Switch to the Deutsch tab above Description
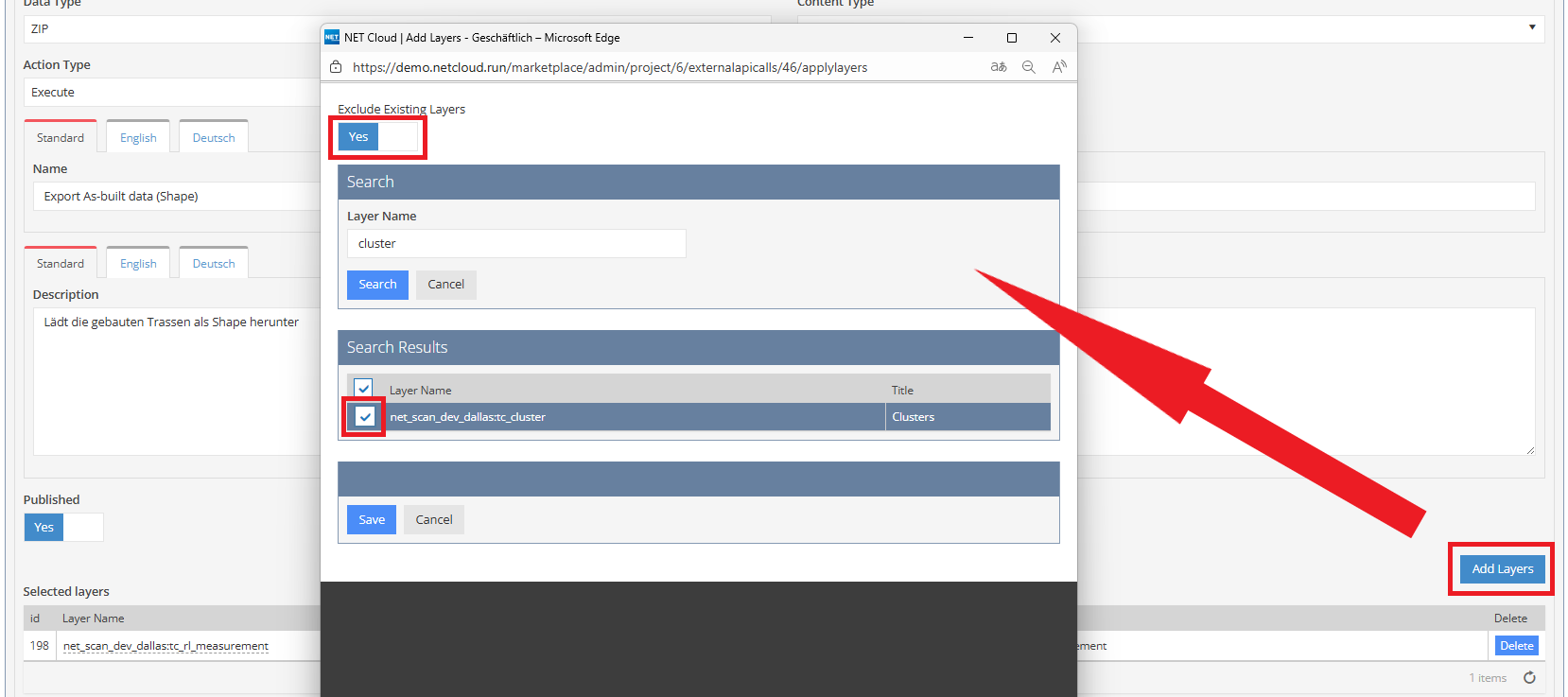Screen dimensions: 1568x697 [x=214, y=264]
